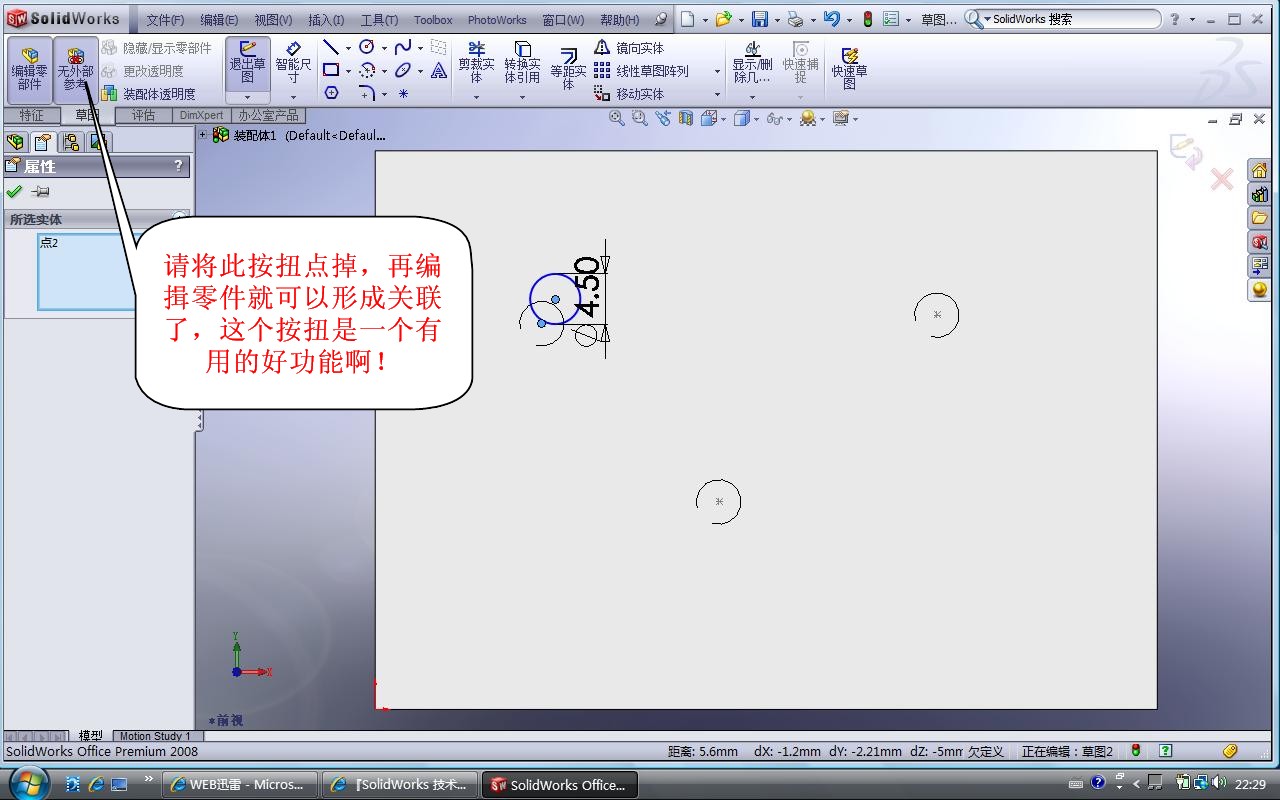The height and width of the screenshot is (800, 1280).
Task: Click the 转换实体引用 convert entities tool
Action: [522, 63]
